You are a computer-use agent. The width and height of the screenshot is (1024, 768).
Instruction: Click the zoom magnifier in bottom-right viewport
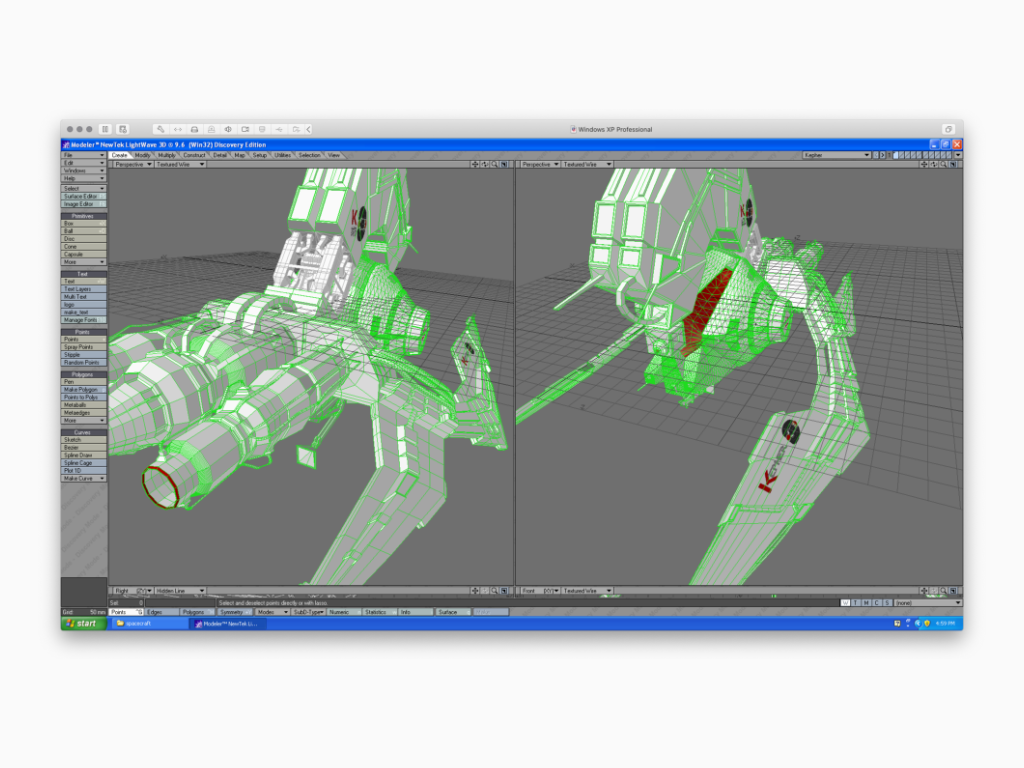(x=943, y=591)
